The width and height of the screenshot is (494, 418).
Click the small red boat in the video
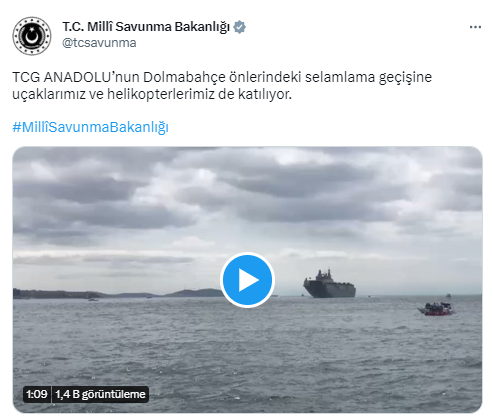click(436, 308)
